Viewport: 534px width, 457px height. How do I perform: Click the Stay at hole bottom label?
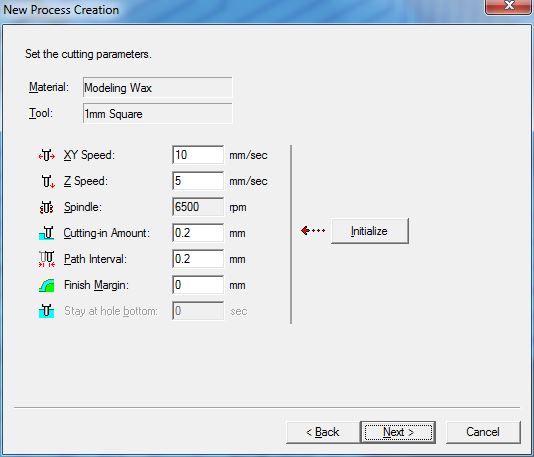[111, 311]
